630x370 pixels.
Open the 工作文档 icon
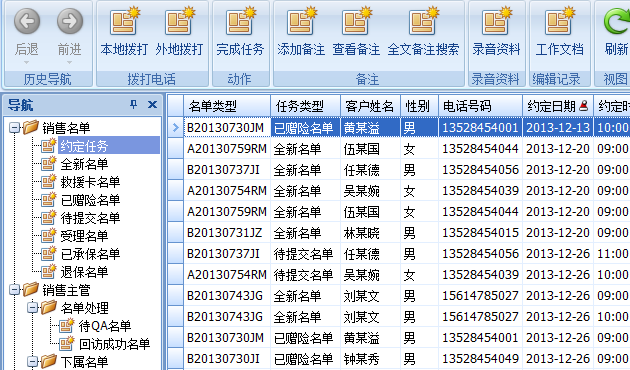(560, 21)
